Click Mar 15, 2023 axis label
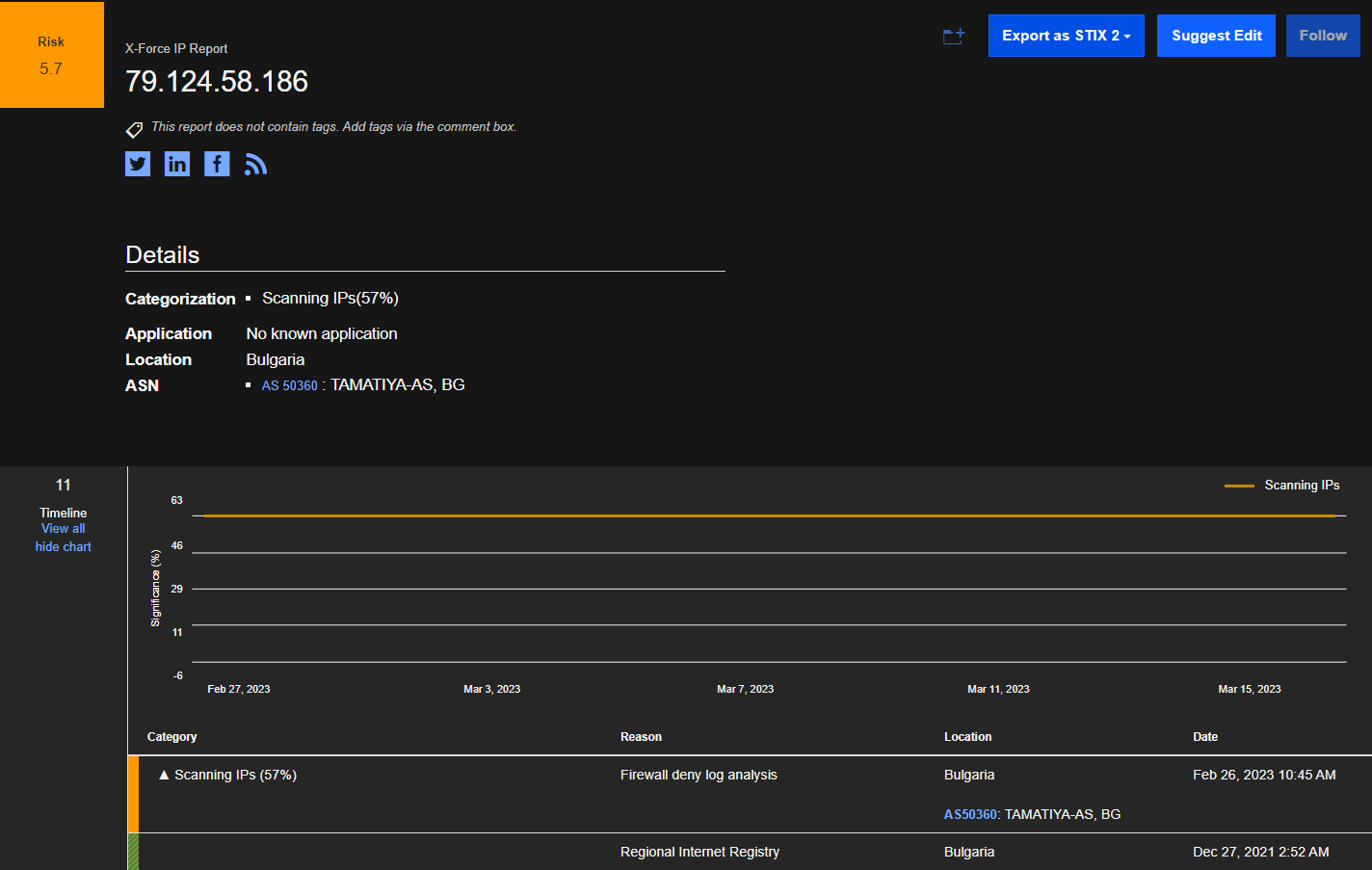Screen dimensions: 1372x870 point(1250,689)
